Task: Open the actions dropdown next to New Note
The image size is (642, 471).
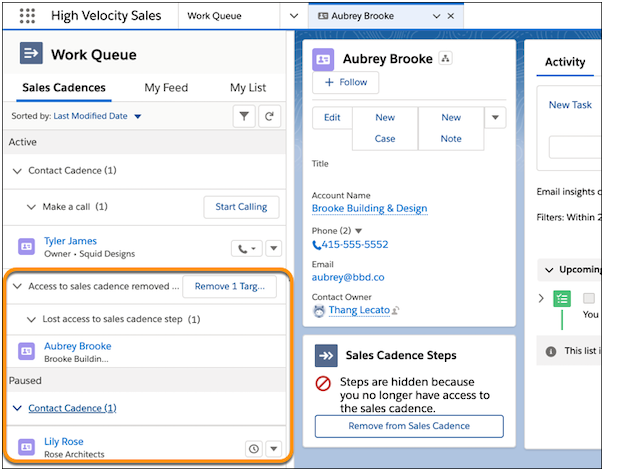Action: point(495,118)
